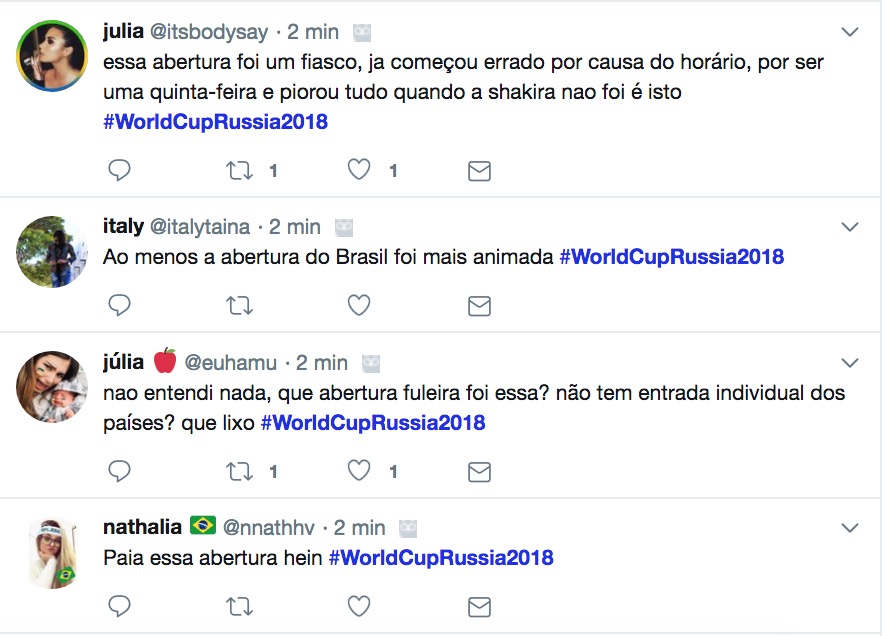
Task: Reply to julia's tweet about the fiasco
Action: pyautogui.click(x=119, y=171)
